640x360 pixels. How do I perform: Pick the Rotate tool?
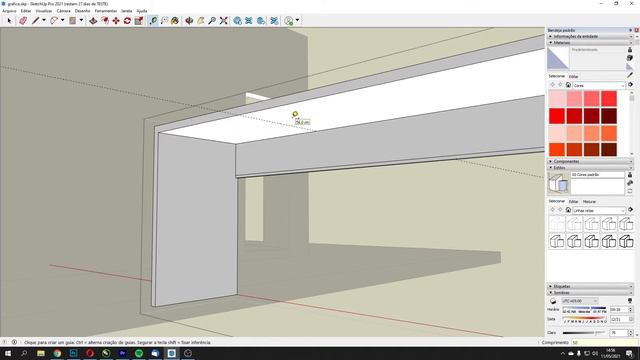tap(127, 20)
